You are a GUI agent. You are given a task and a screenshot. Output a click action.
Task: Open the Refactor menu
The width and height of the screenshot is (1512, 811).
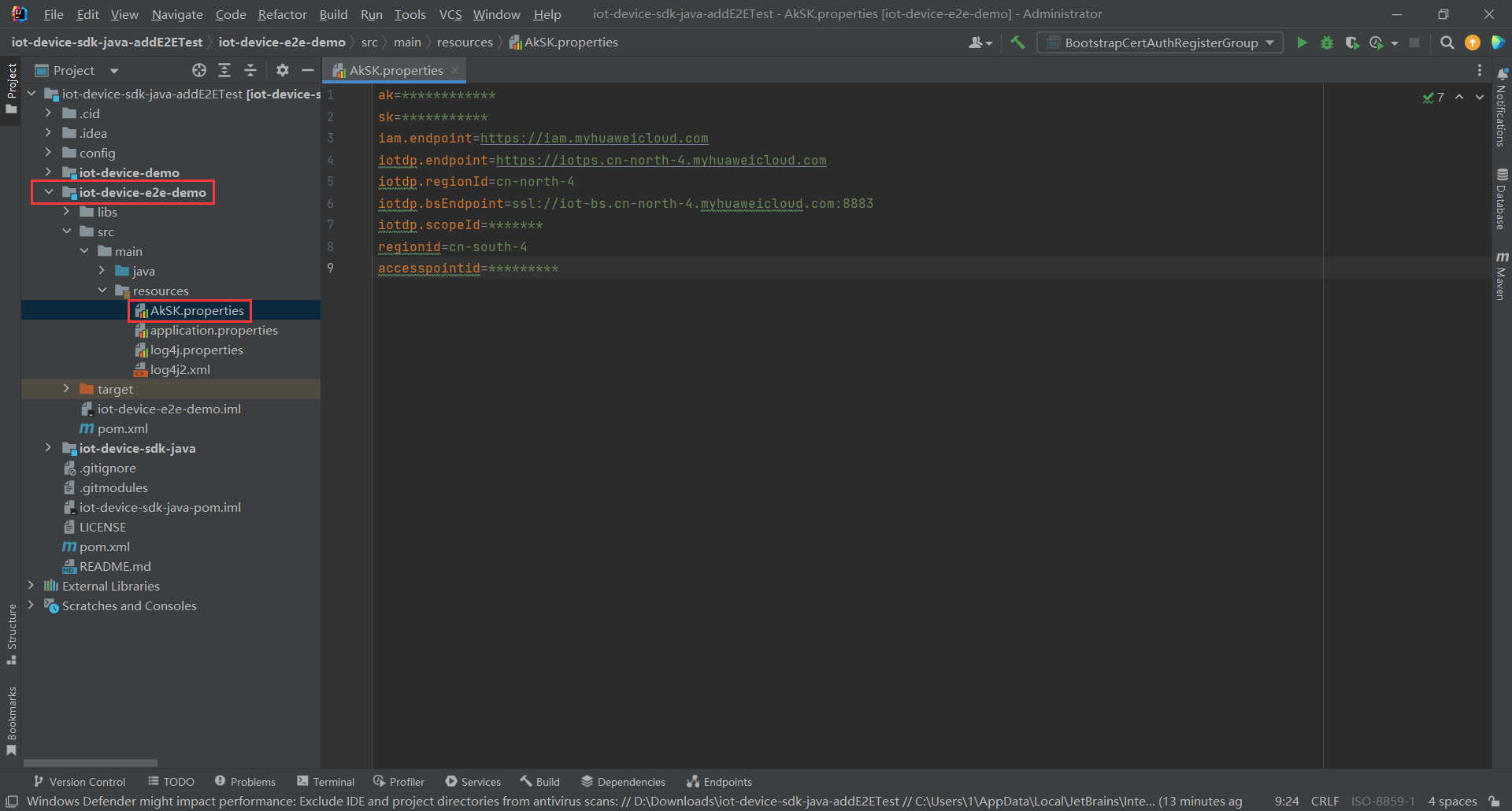coord(282,14)
